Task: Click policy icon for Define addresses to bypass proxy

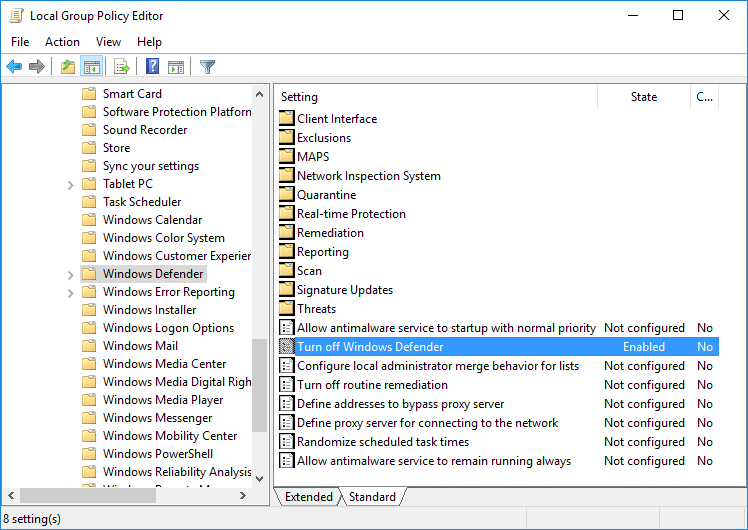Action: tap(287, 404)
